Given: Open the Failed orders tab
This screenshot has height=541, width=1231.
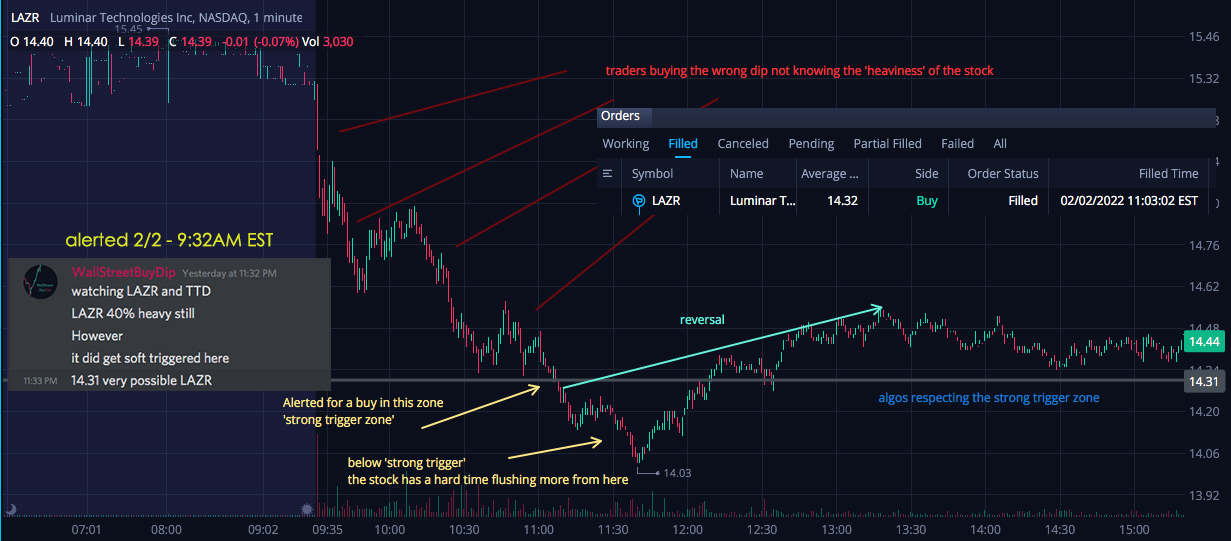Looking at the screenshot, I should pyautogui.click(x=958, y=144).
